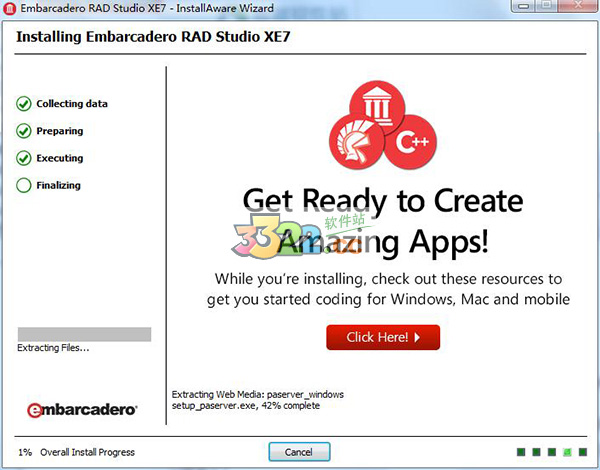Image resolution: width=600 pixels, height=470 pixels.
Task: Click the '1%' overall progress value
Action: [x=25, y=452]
